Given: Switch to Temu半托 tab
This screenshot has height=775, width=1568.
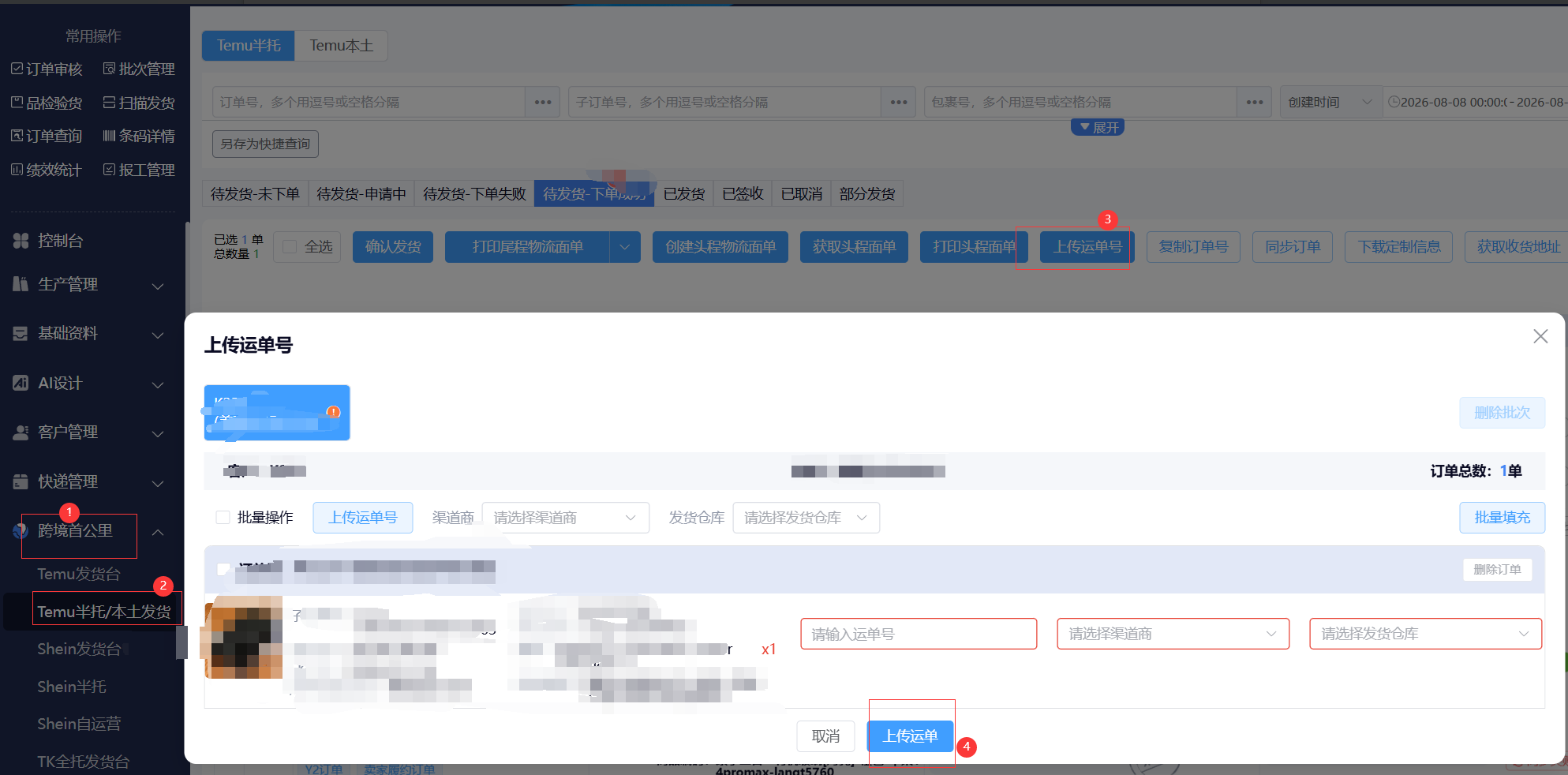Looking at the screenshot, I should point(249,46).
